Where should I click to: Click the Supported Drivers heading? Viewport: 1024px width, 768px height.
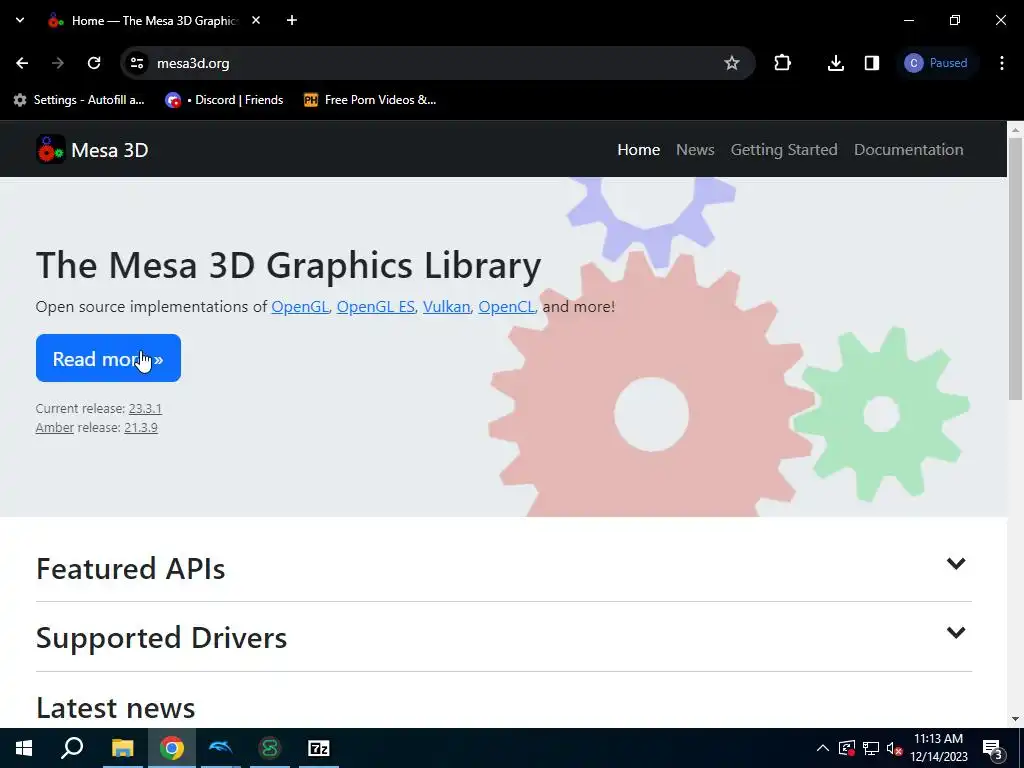coord(161,638)
